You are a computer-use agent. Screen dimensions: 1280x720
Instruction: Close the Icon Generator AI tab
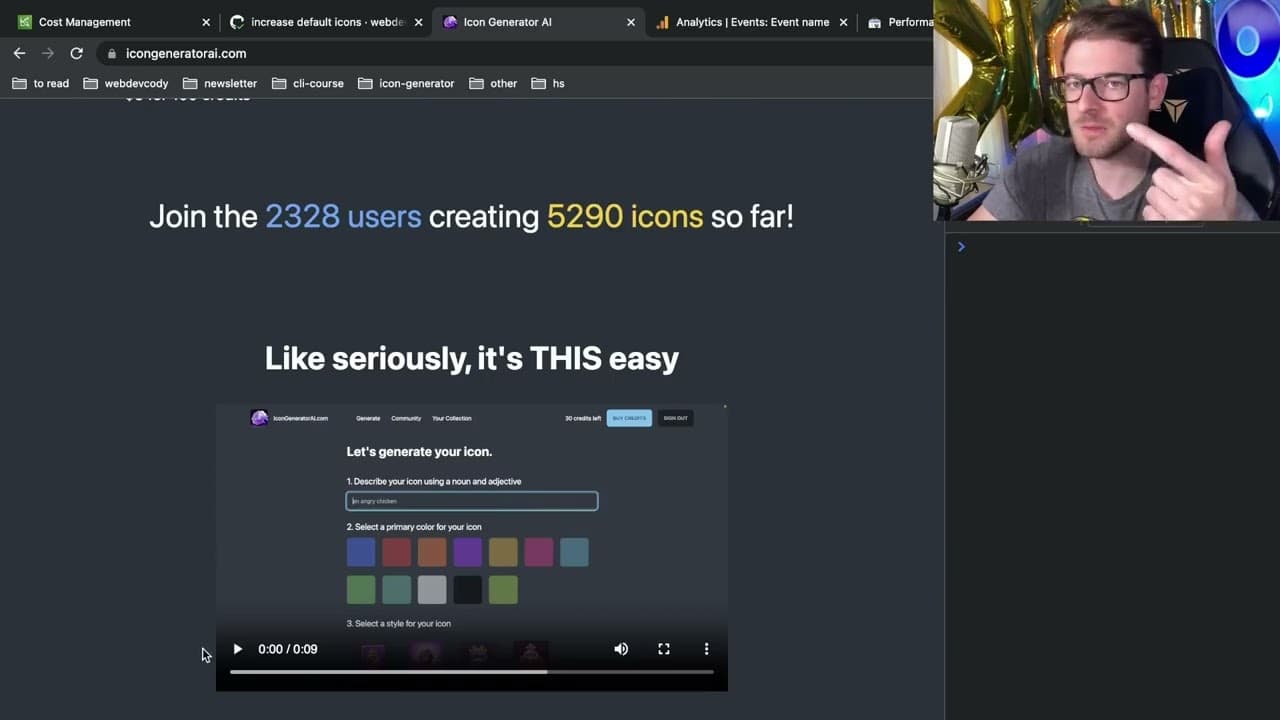click(630, 22)
